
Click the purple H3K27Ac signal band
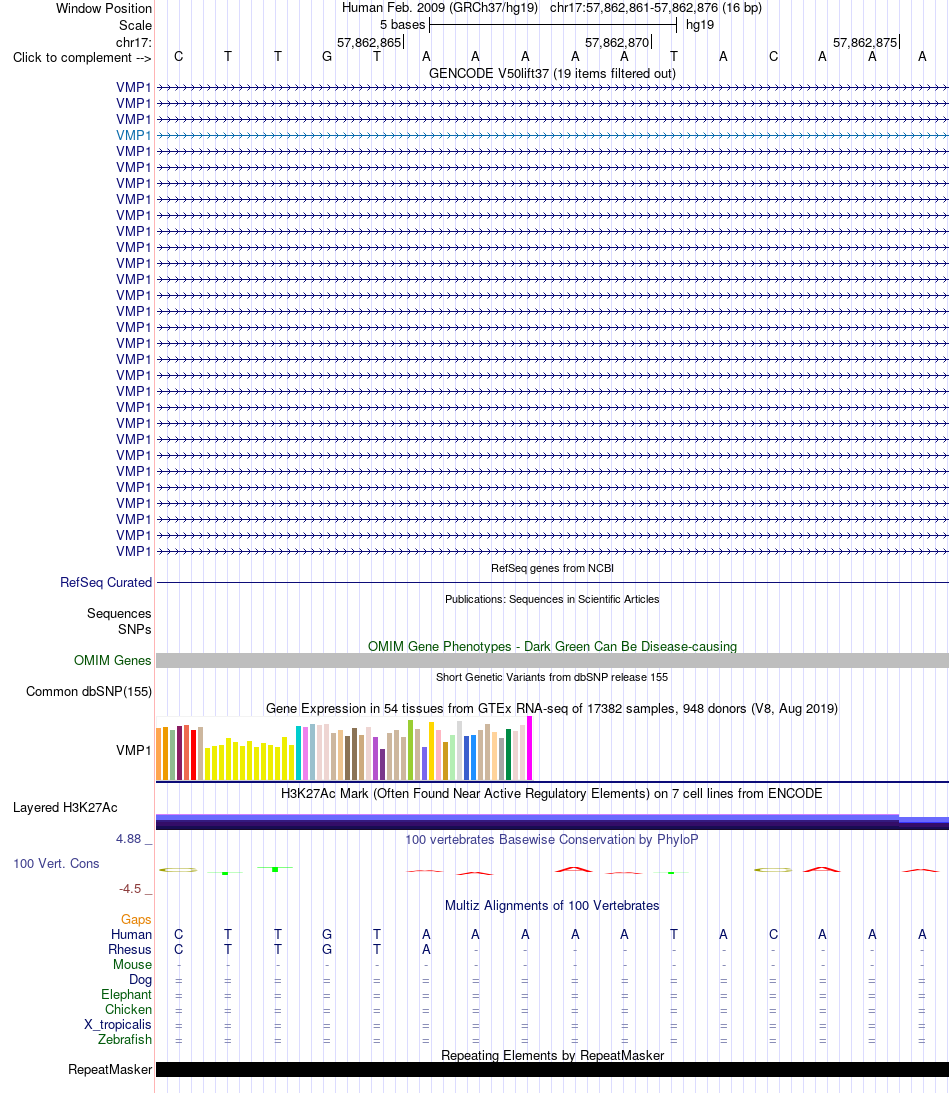[x=552, y=822]
